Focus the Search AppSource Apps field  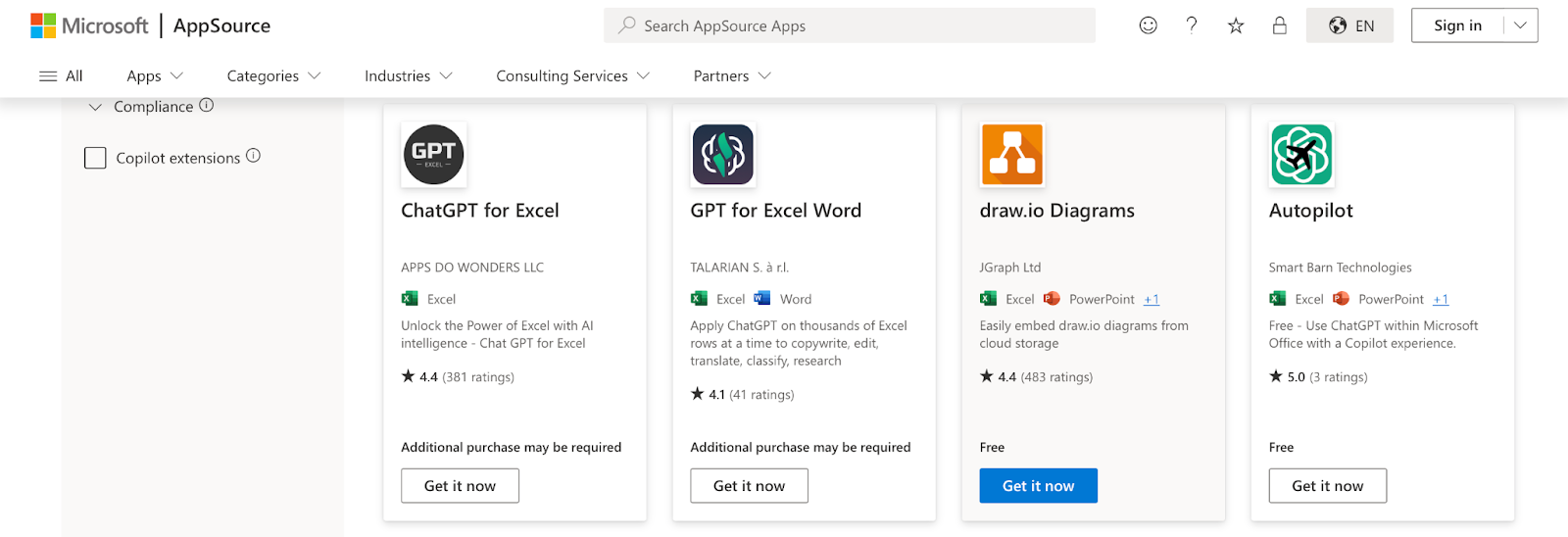tap(849, 25)
